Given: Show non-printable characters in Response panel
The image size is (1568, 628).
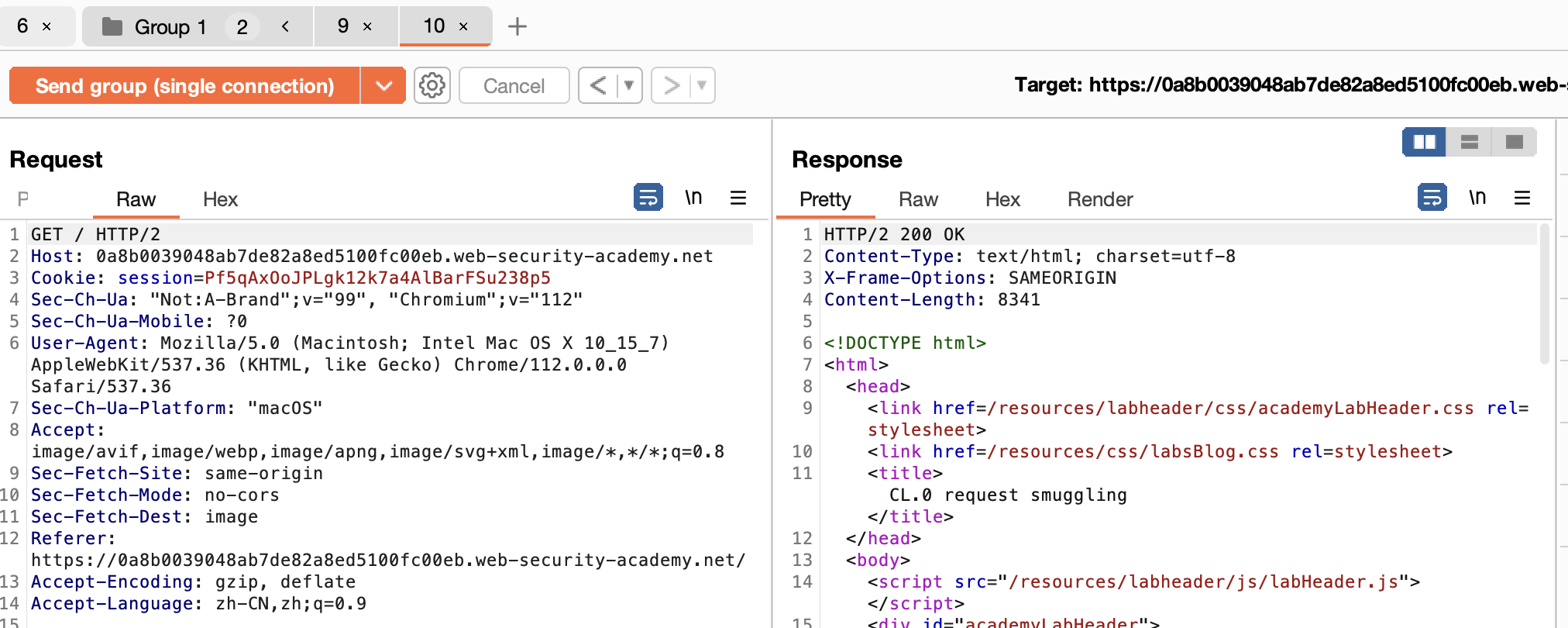Looking at the screenshot, I should [x=1477, y=198].
